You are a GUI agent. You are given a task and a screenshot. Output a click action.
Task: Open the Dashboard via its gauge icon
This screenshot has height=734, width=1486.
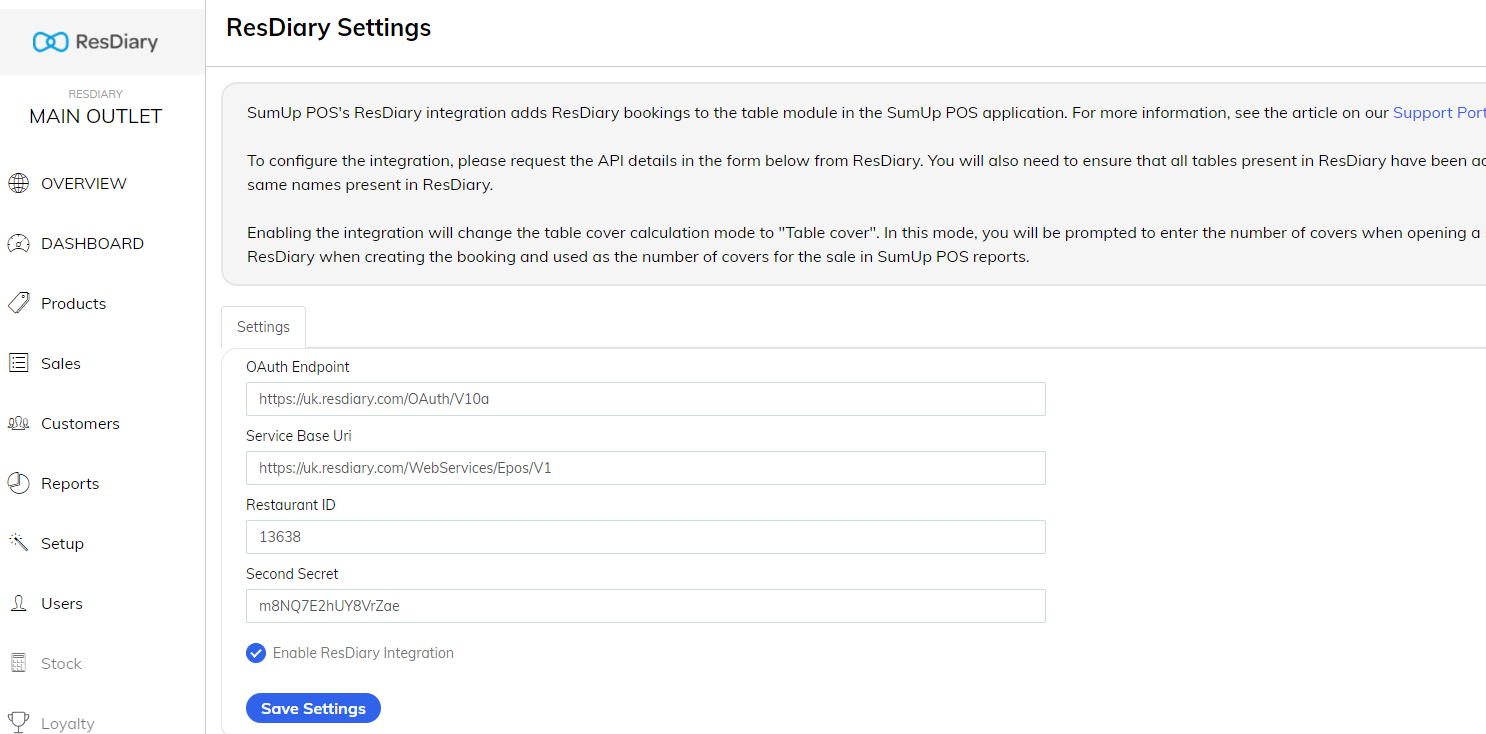click(20, 243)
